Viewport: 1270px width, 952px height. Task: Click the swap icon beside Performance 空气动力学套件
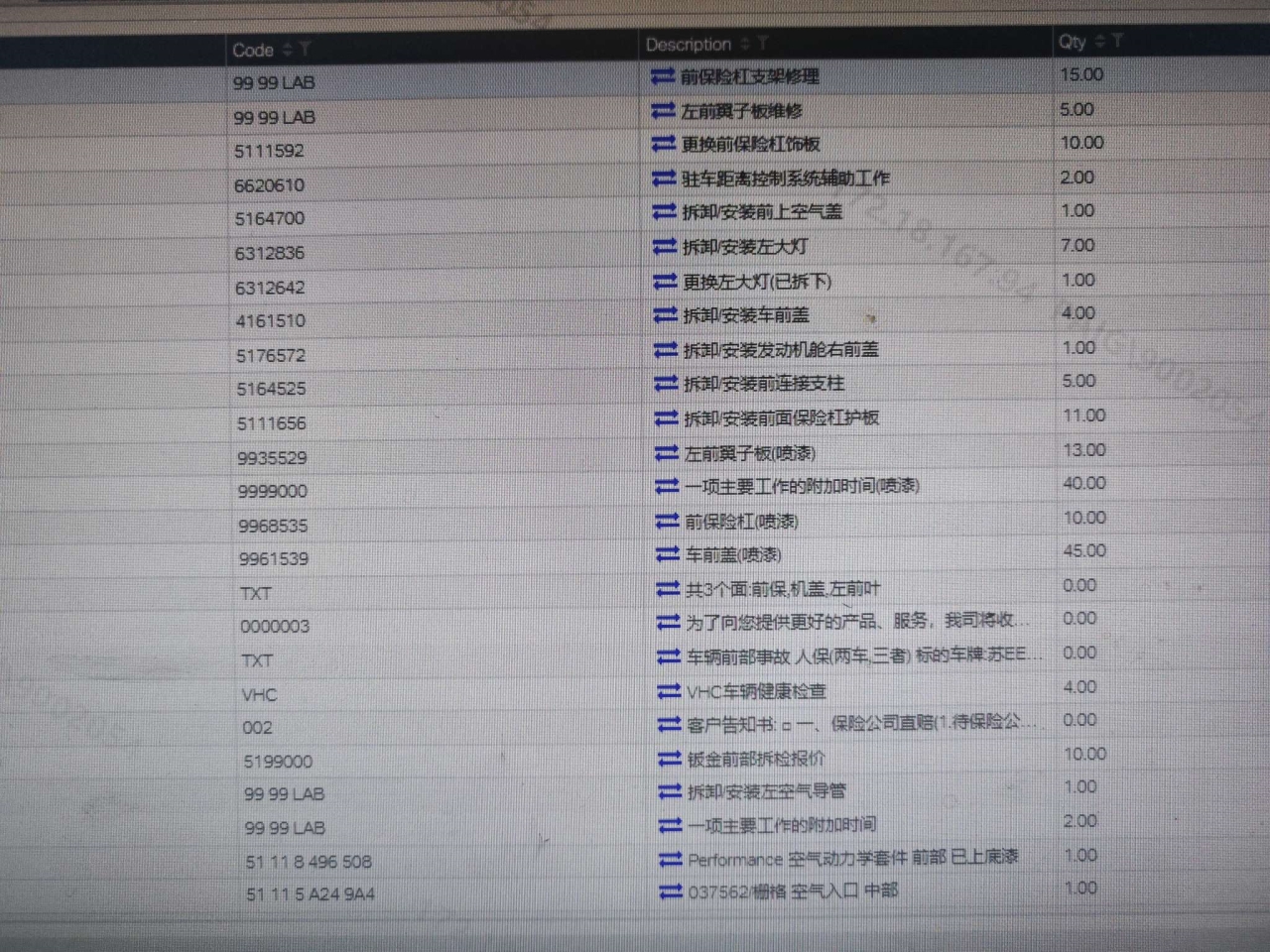[x=671, y=860]
